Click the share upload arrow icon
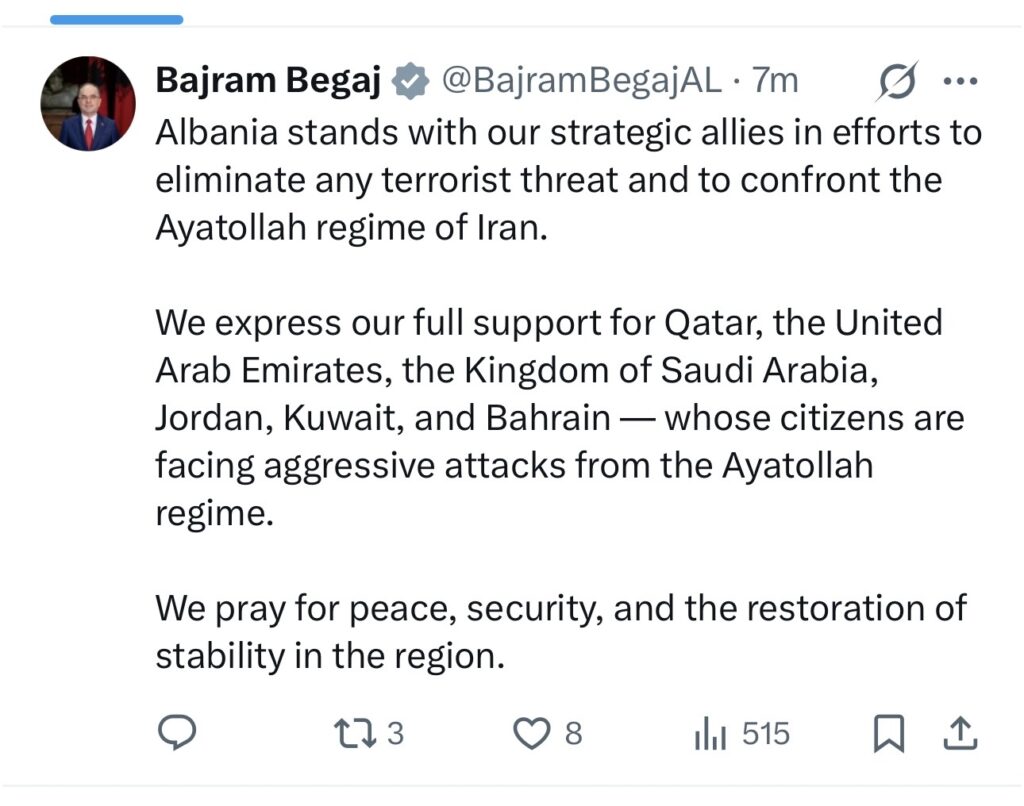 click(x=960, y=734)
